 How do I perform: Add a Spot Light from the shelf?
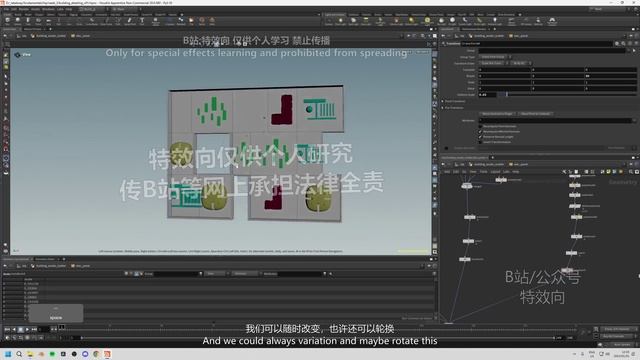353,21
